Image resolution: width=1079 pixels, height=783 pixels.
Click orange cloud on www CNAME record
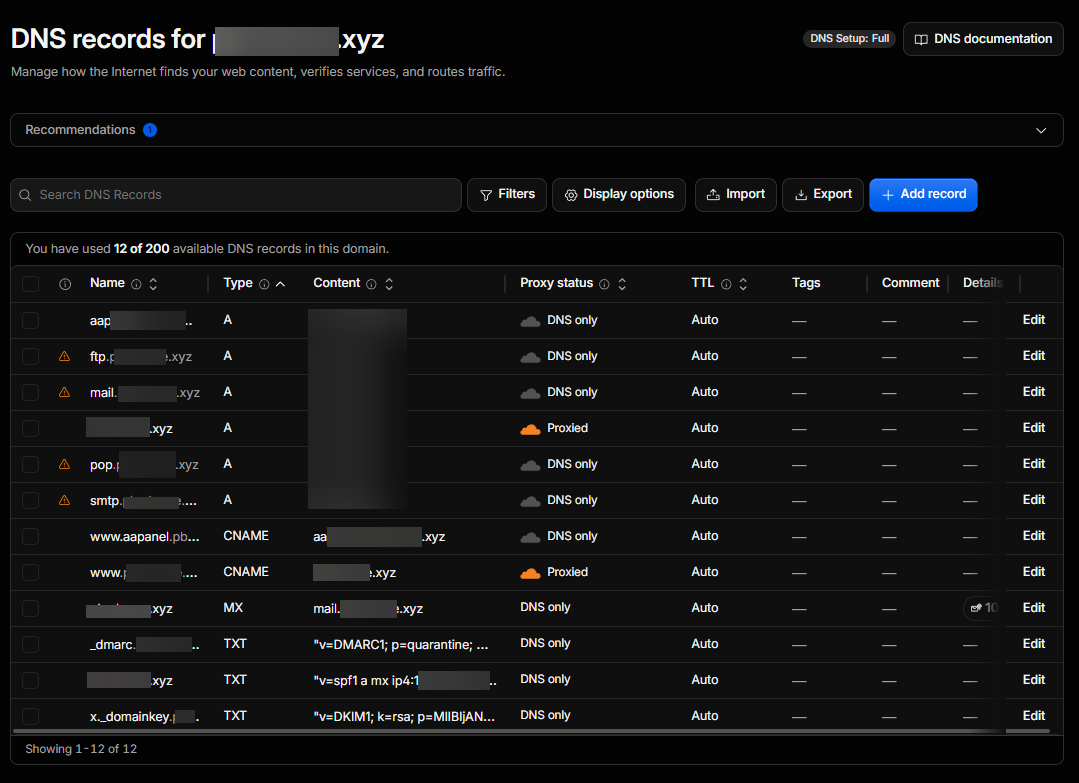point(530,572)
